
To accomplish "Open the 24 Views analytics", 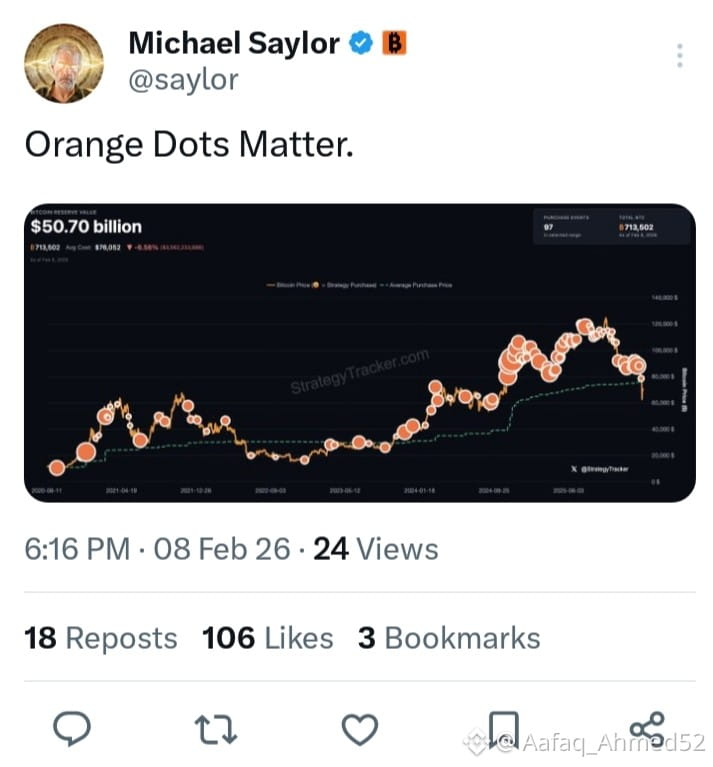I will tap(376, 548).
